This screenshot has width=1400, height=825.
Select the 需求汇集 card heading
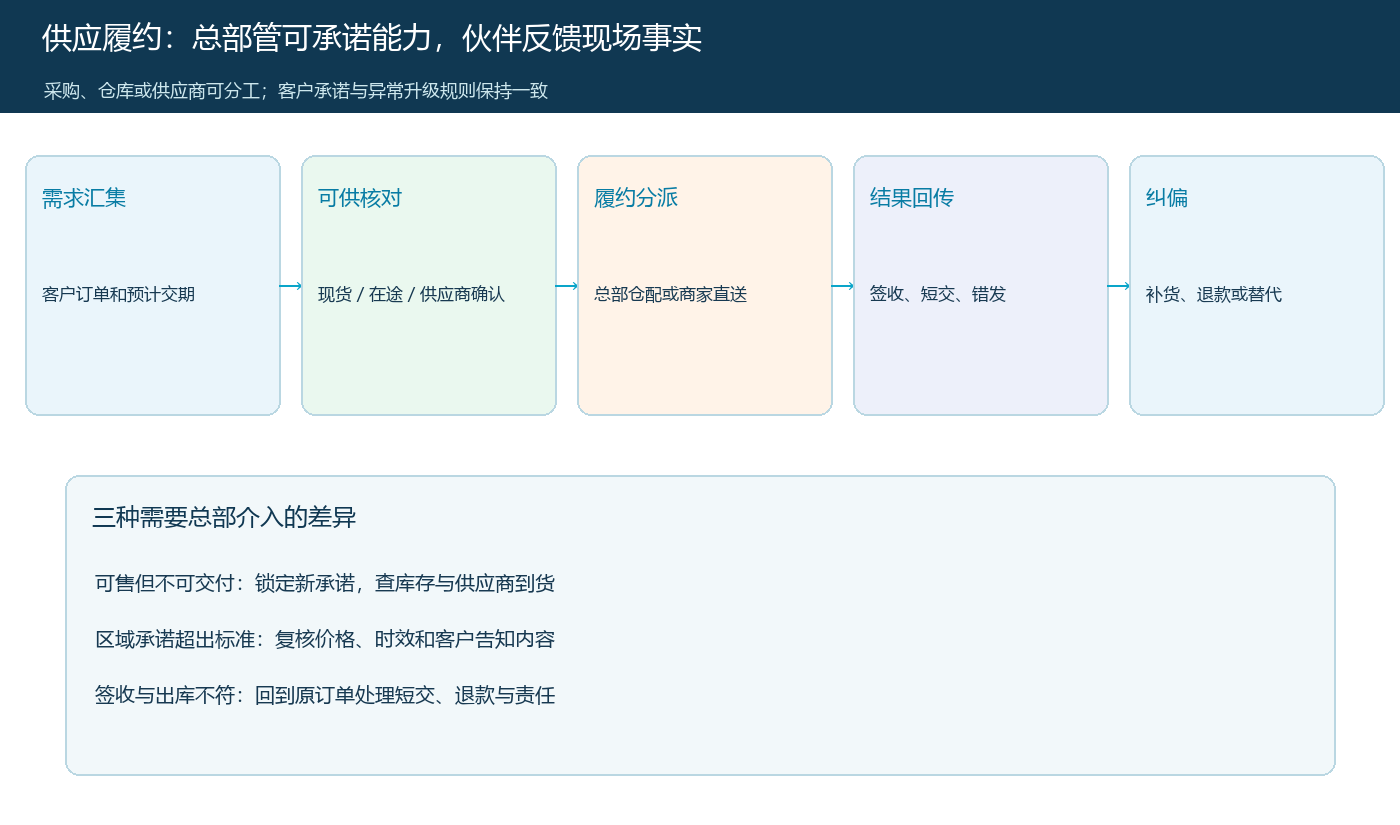click(84, 198)
